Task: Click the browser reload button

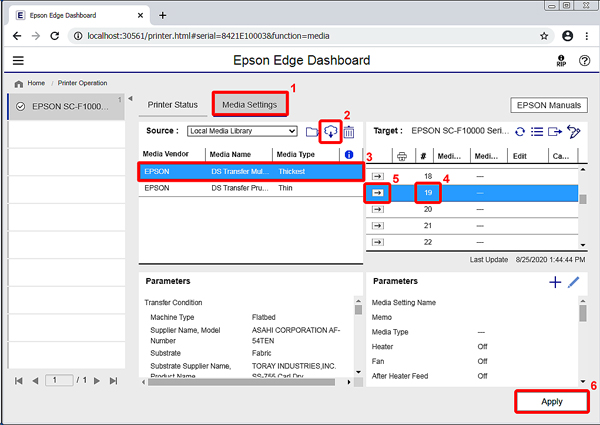Action: coord(55,36)
